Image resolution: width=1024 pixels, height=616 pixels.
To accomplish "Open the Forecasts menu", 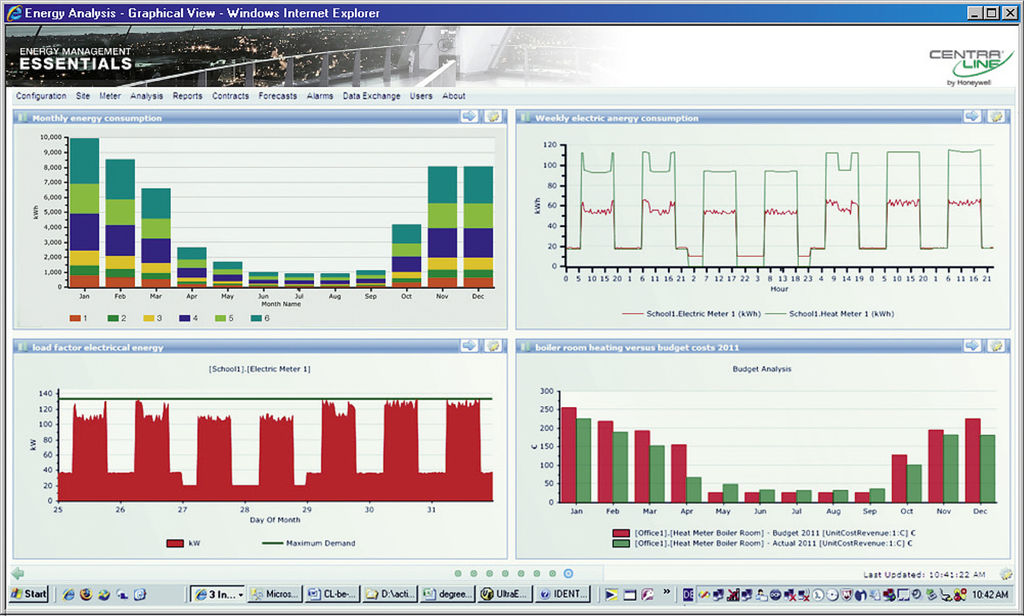I will tap(277, 96).
